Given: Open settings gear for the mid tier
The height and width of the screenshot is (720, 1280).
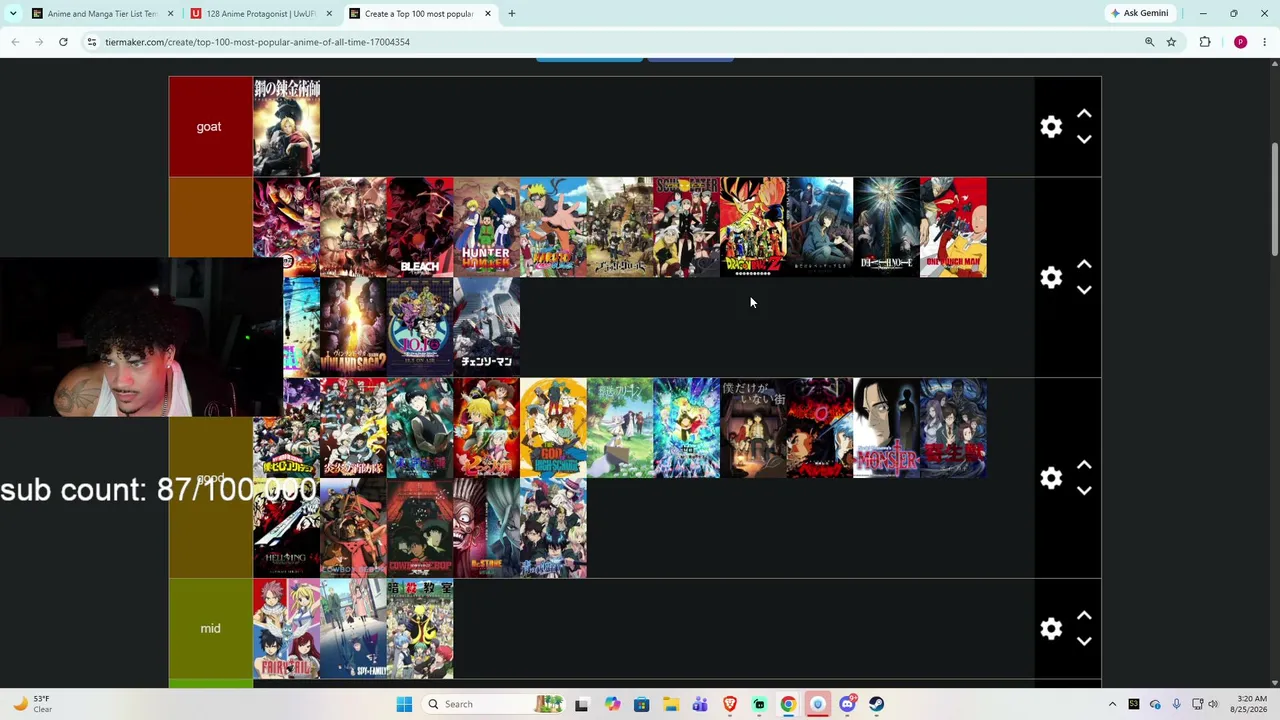Looking at the screenshot, I should (x=1051, y=629).
